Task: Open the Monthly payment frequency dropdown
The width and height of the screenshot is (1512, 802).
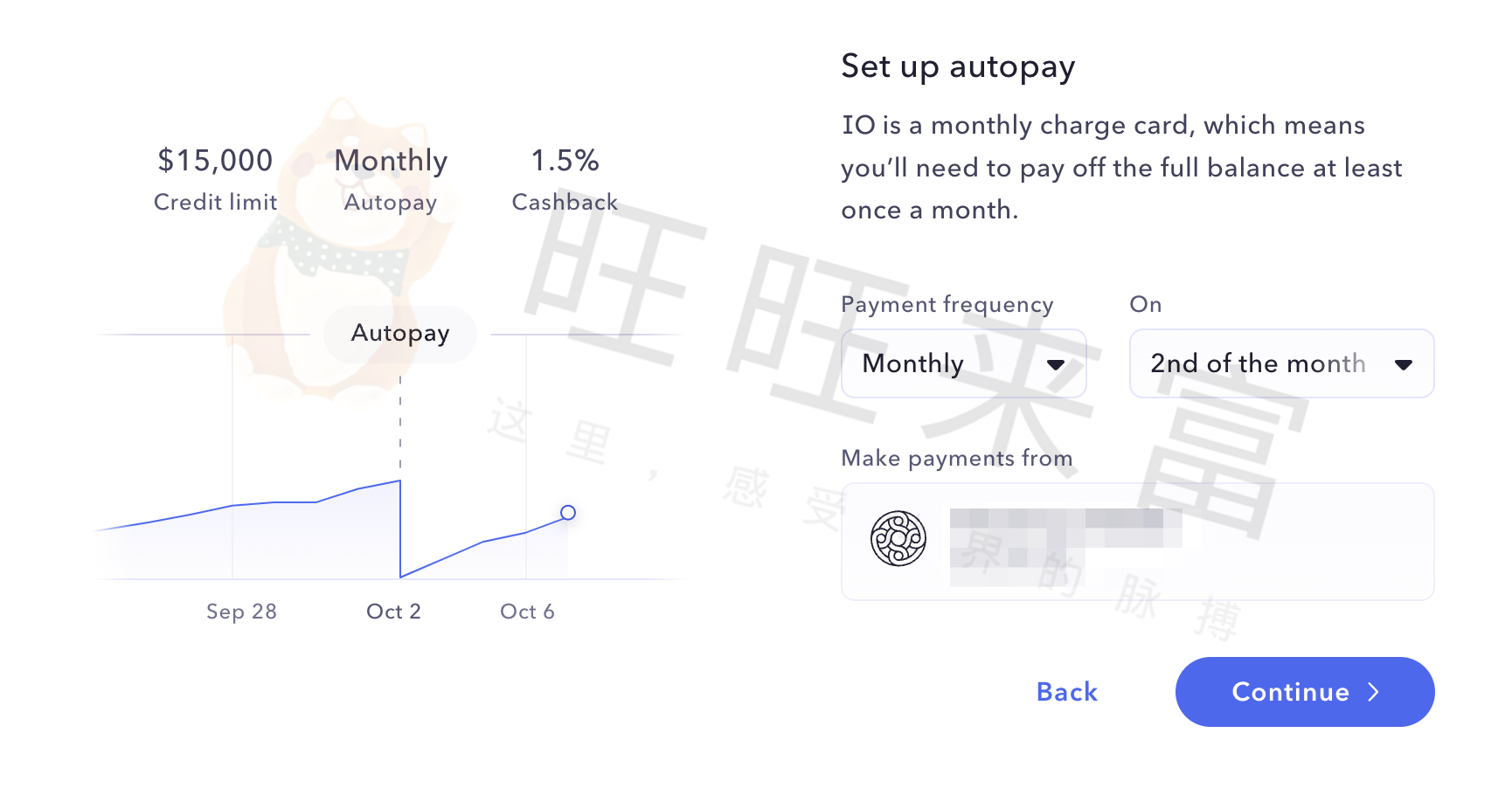Action: pos(963,363)
